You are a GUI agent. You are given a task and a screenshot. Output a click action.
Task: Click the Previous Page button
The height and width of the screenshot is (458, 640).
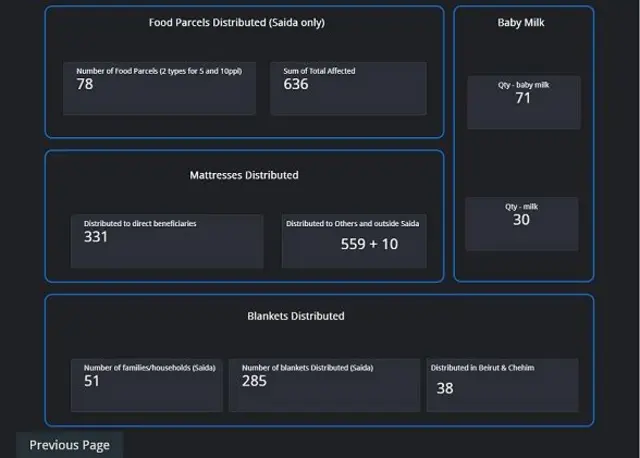pyautogui.click(x=69, y=445)
